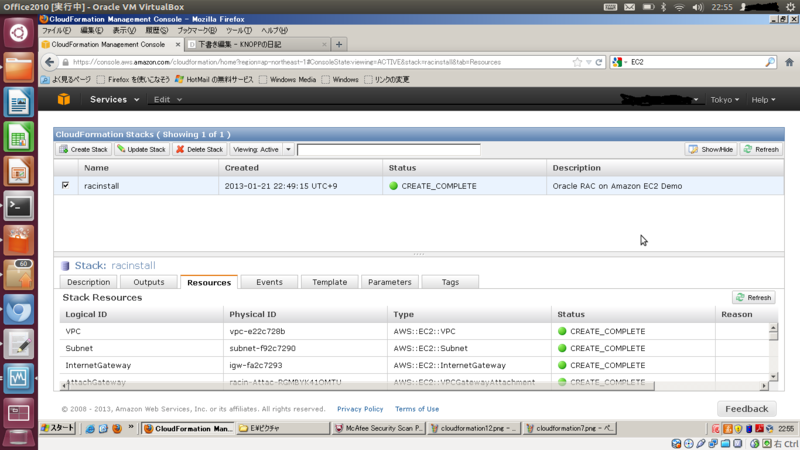
Task: Click stack filter text field
Action: coord(388,149)
